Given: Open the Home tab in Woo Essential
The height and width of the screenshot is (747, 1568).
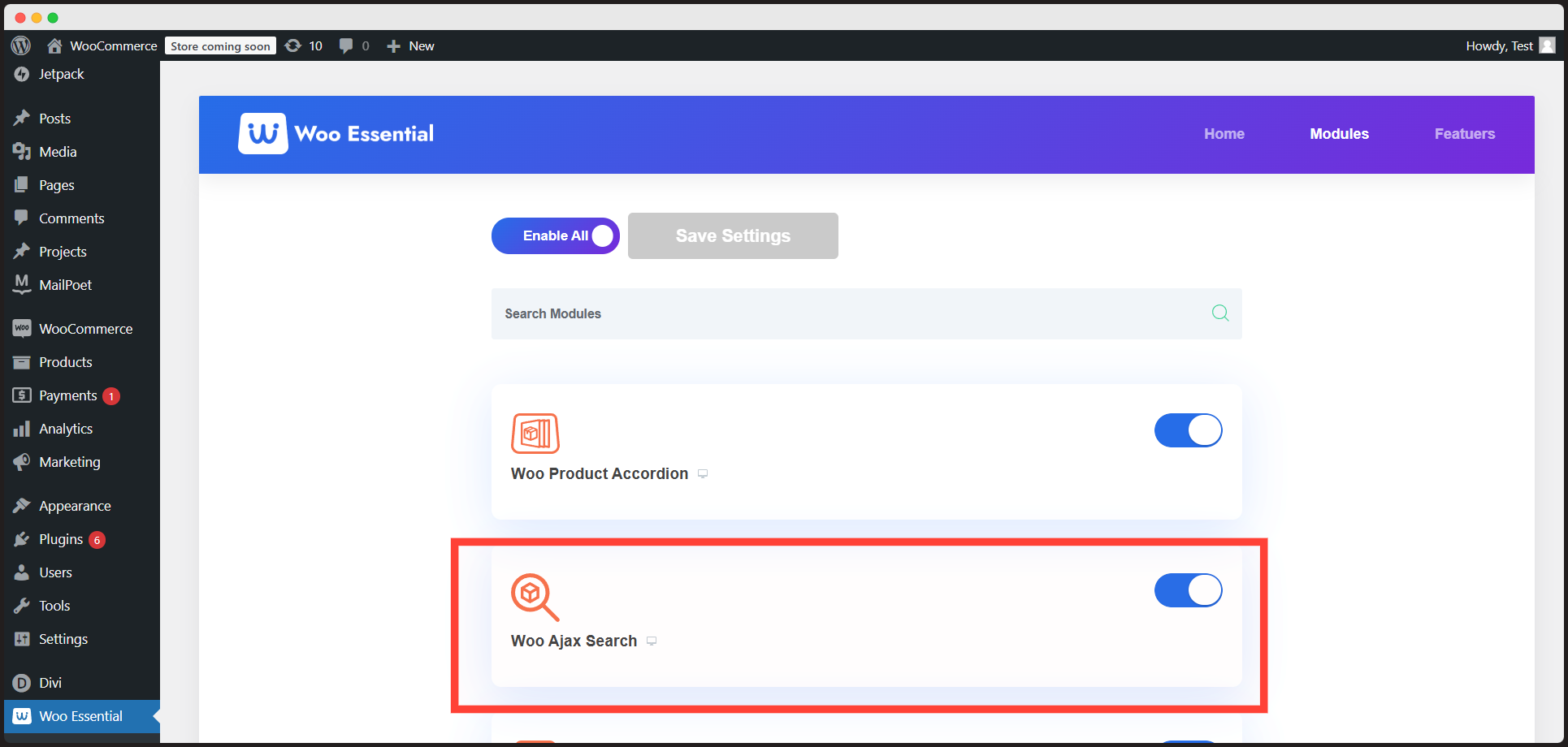Looking at the screenshot, I should click(x=1224, y=134).
